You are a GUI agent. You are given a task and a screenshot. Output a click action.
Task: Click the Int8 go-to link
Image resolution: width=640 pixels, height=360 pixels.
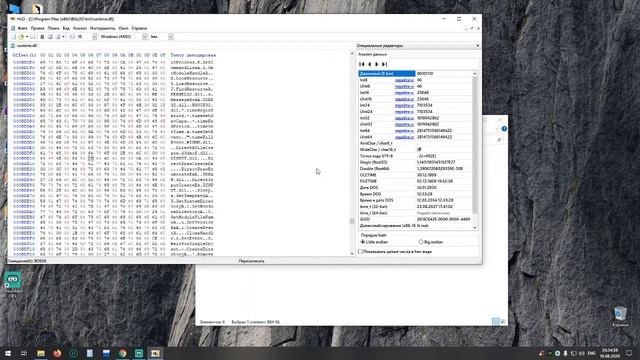(x=404, y=80)
